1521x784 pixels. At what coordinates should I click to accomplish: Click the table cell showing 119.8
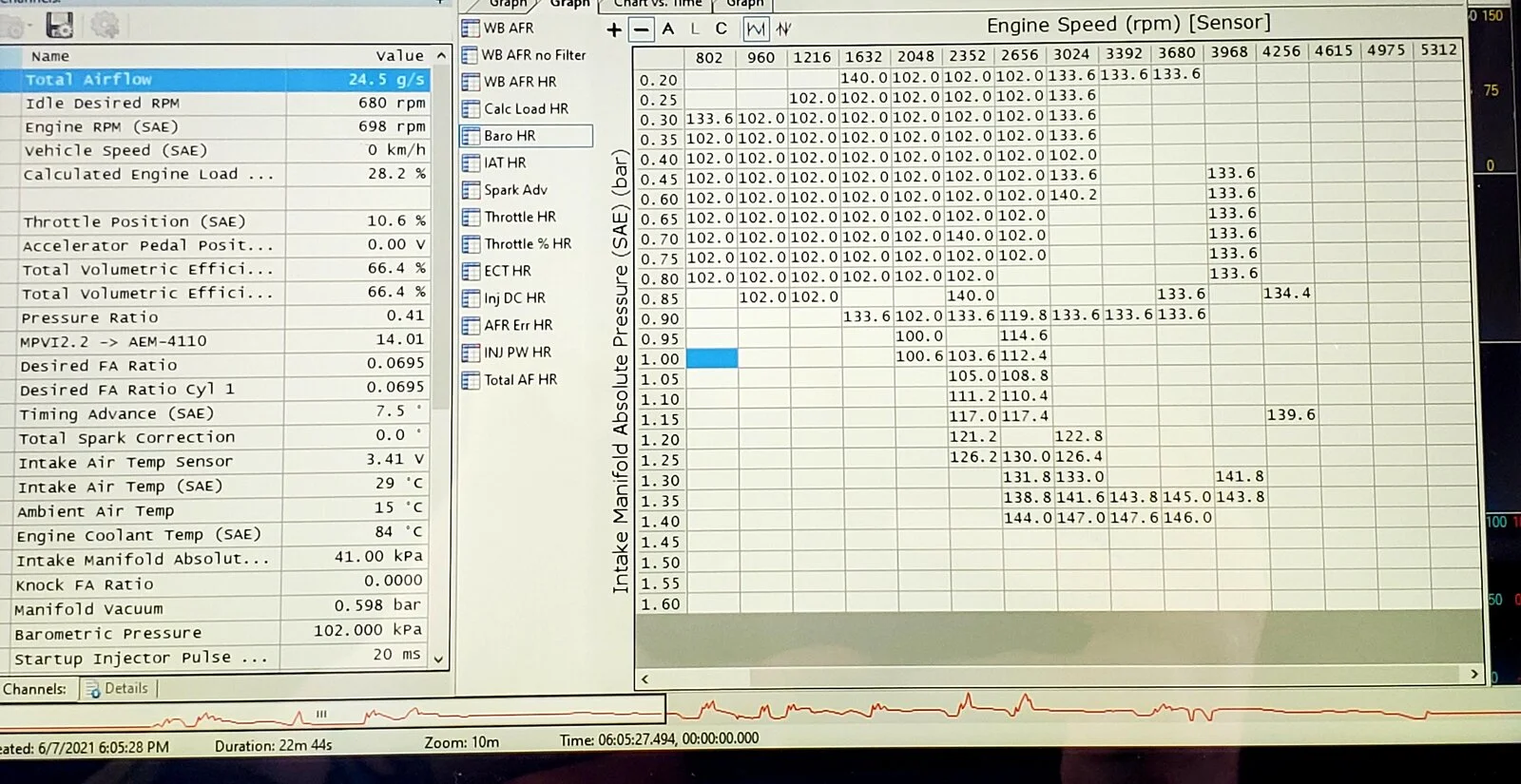(1023, 316)
